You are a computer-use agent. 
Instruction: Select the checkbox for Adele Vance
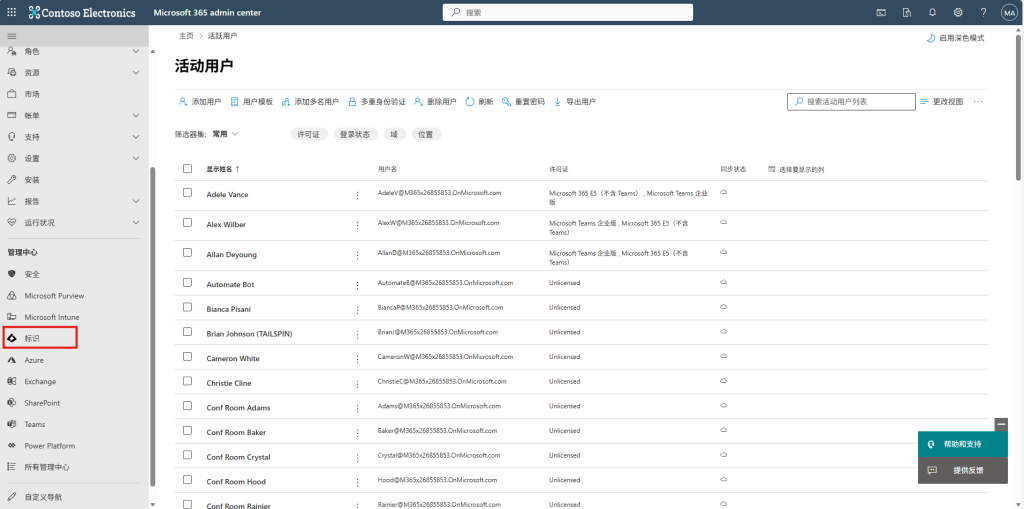click(x=187, y=192)
